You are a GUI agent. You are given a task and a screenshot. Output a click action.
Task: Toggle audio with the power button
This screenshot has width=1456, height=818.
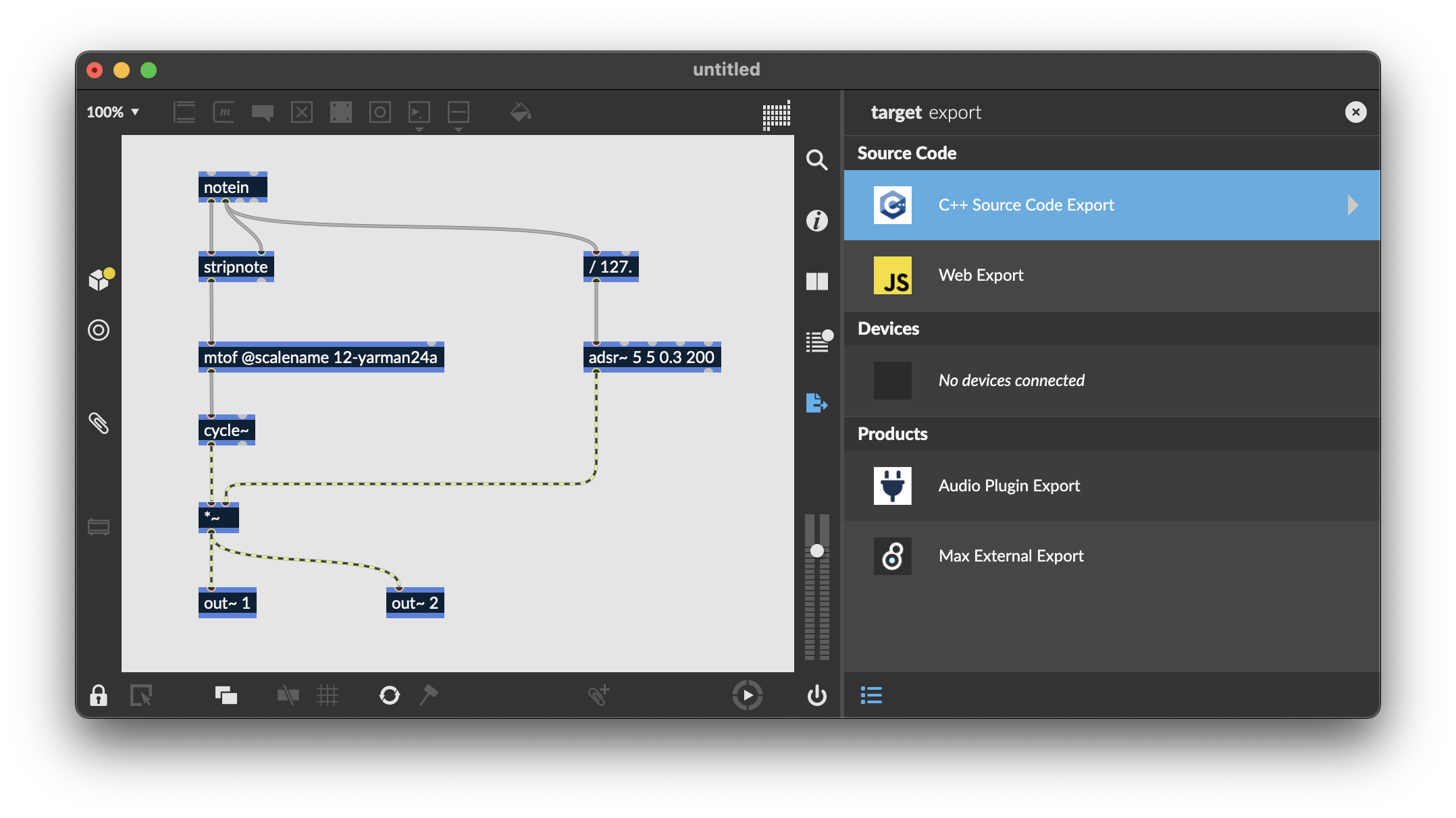pyautogui.click(x=816, y=695)
